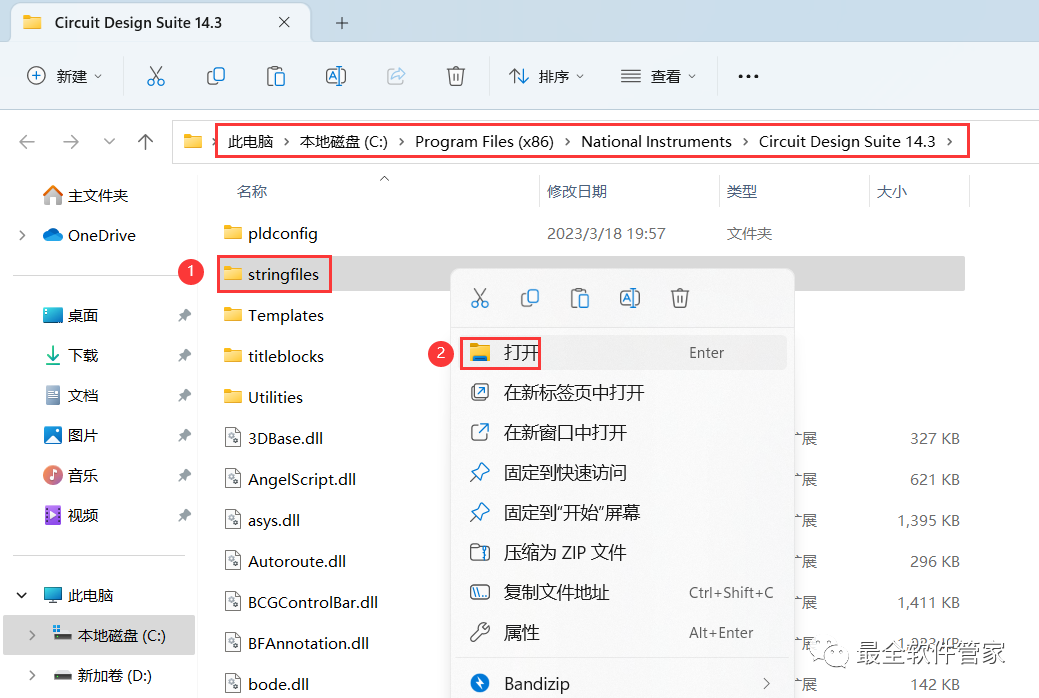
Task: Click the Share icon in the top toolbar
Action: 396,76
